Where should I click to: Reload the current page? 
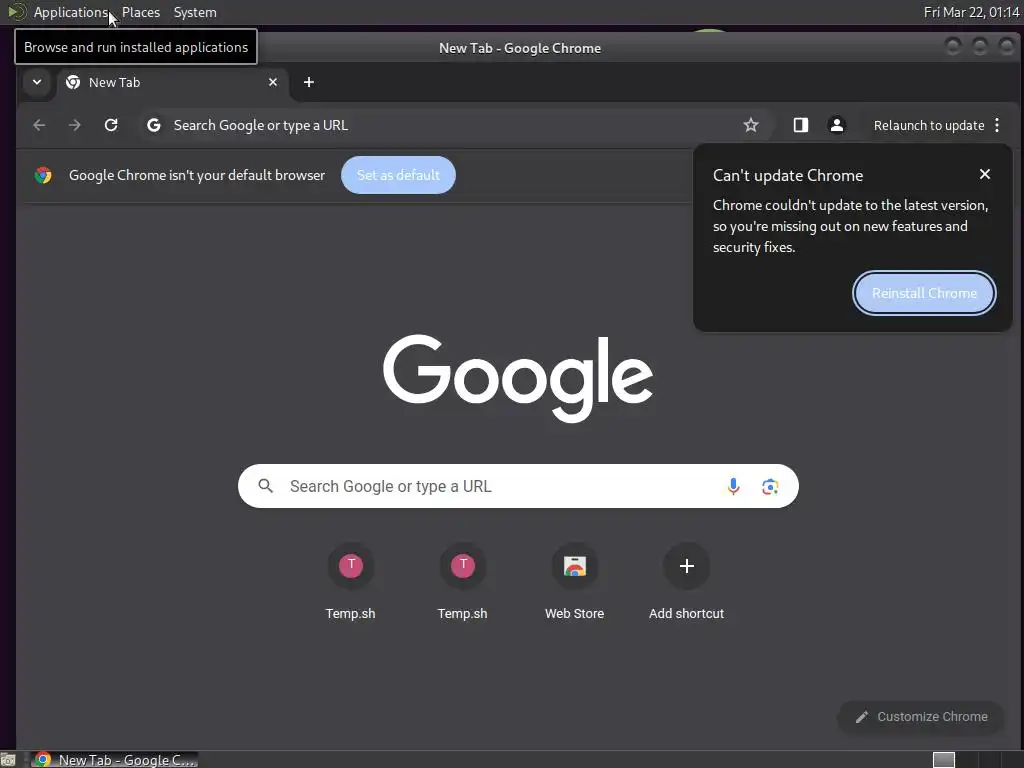[111, 125]
